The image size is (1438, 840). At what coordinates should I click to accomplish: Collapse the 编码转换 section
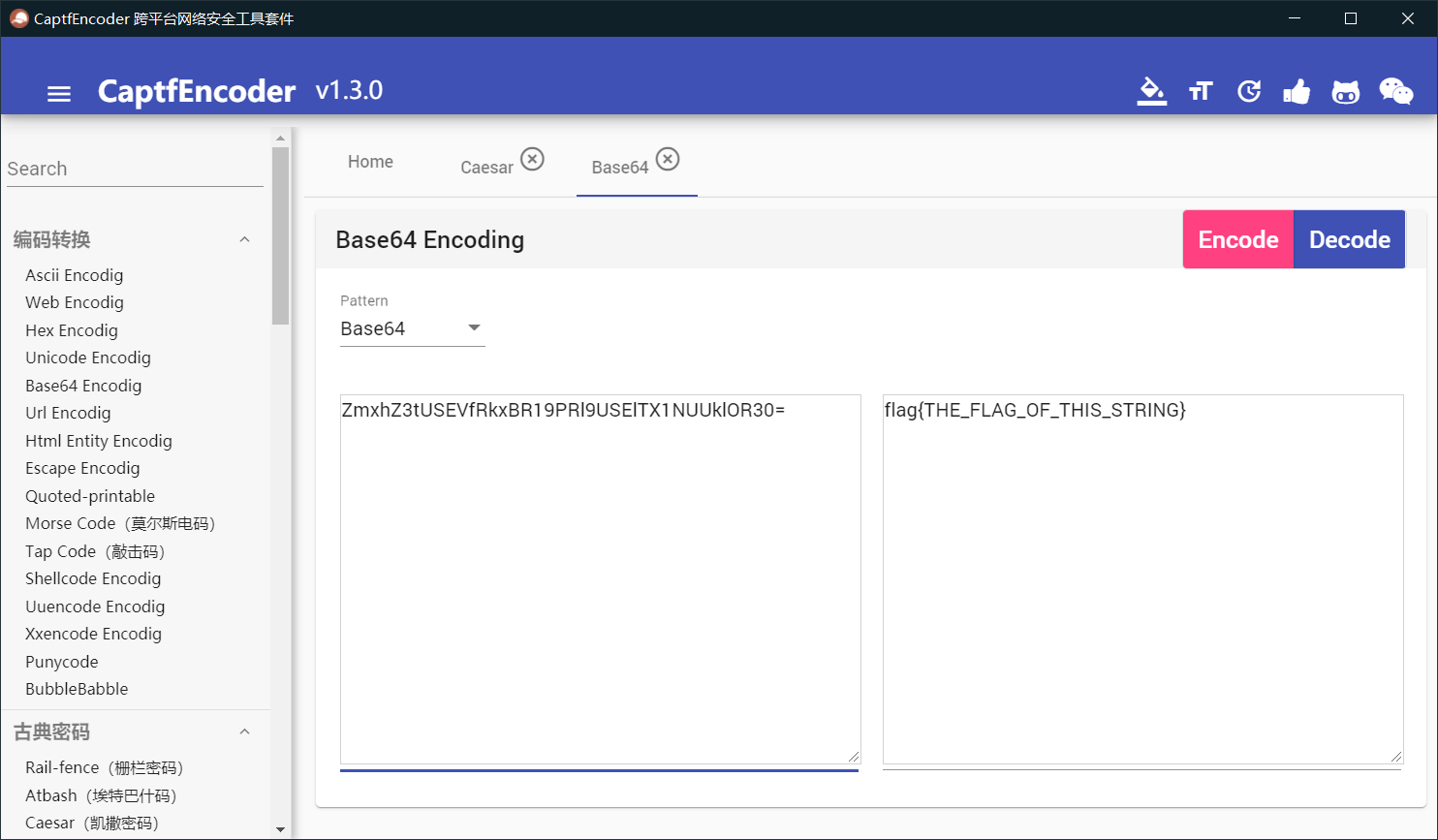[244, 239]
